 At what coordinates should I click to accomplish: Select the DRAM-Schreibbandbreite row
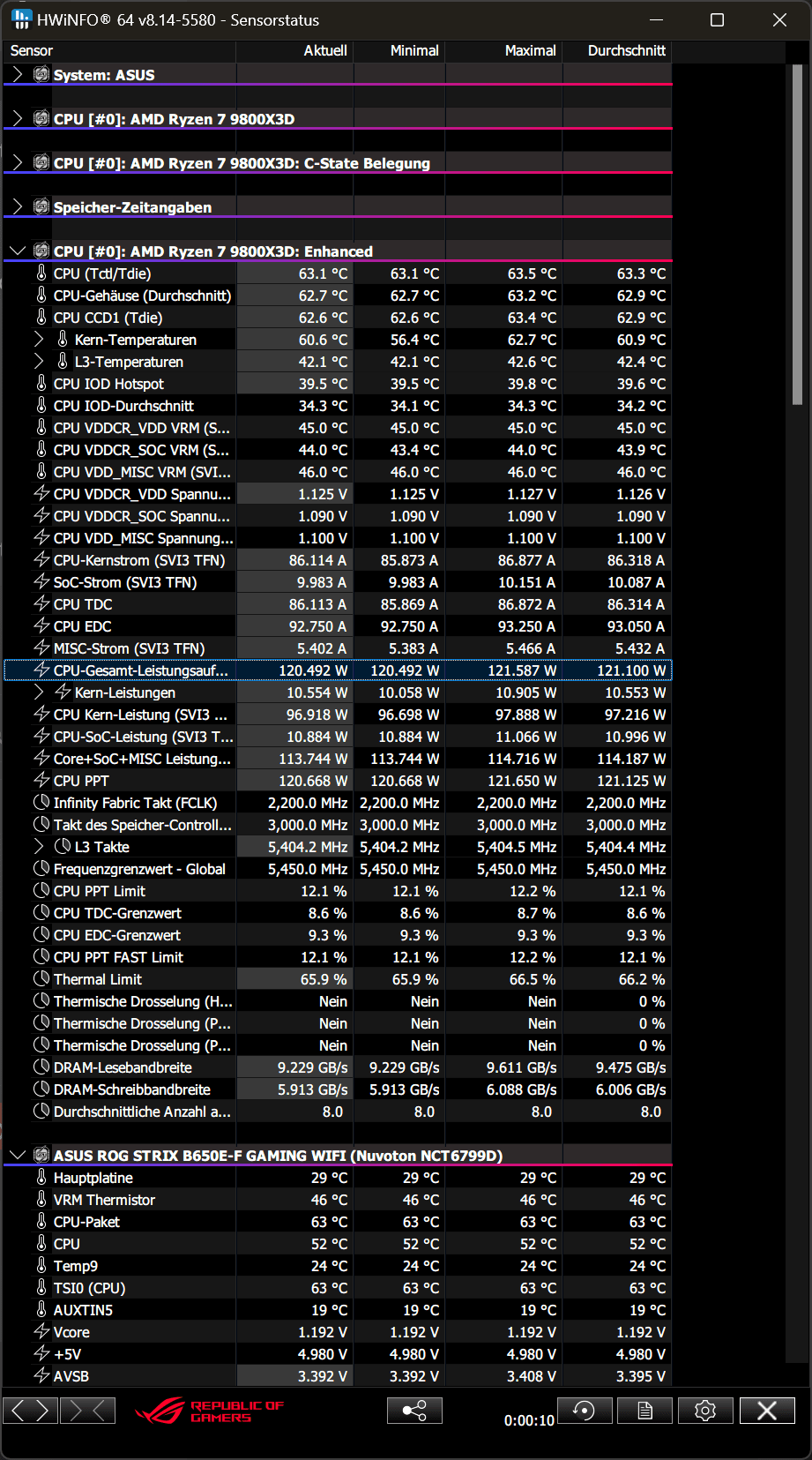click(338, 1089)
